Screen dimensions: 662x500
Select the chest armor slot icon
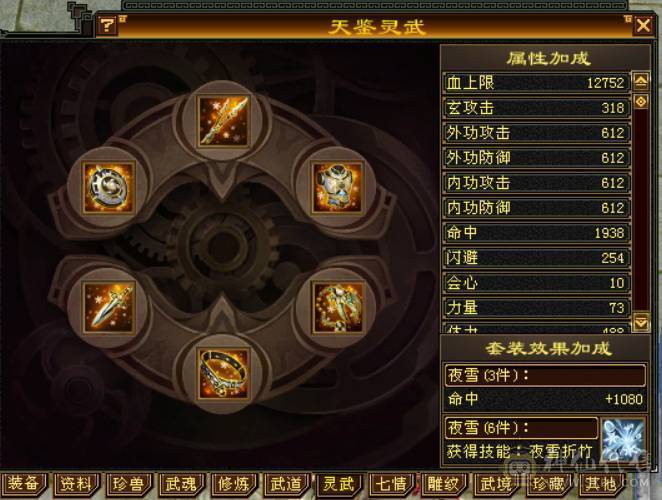click(x=338, y=188)
